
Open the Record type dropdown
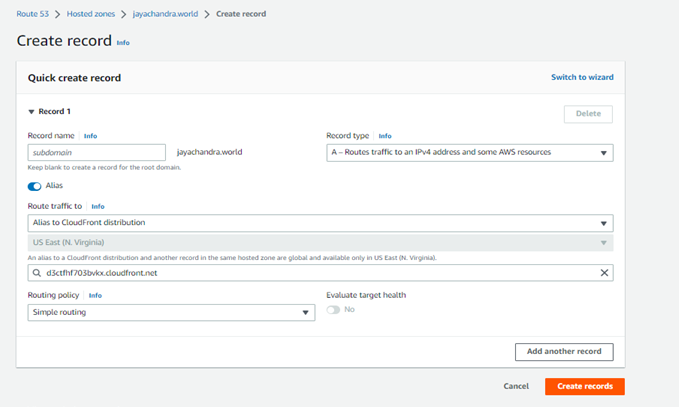[469, 153]
